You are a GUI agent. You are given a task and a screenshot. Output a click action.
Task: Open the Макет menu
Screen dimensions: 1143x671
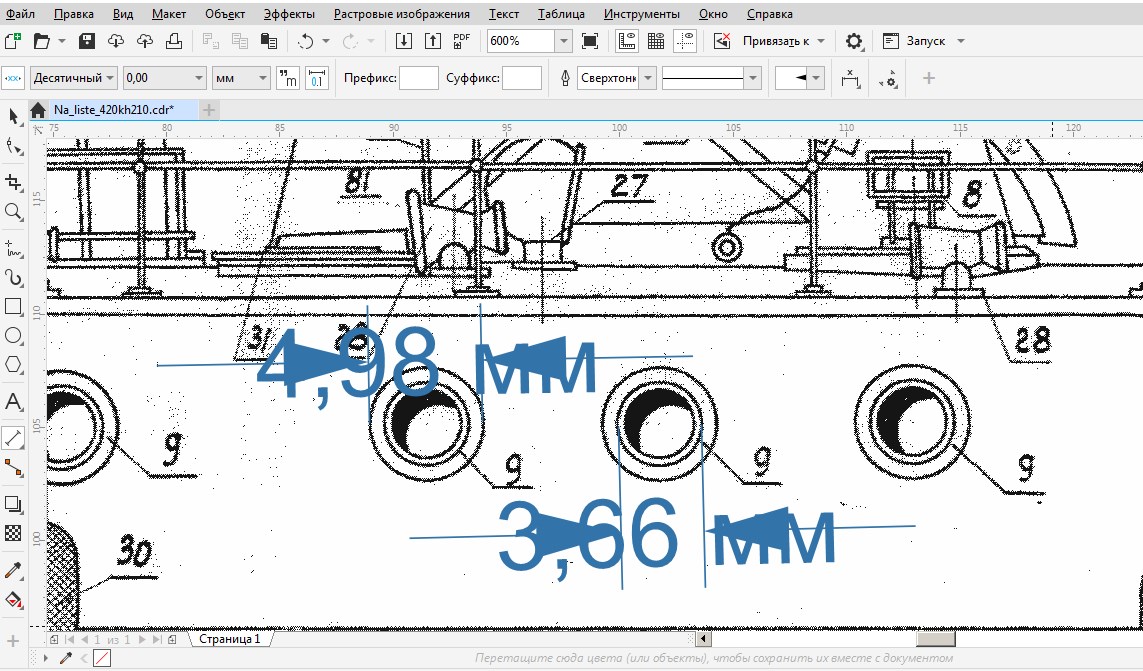click(x=169, y=14)
